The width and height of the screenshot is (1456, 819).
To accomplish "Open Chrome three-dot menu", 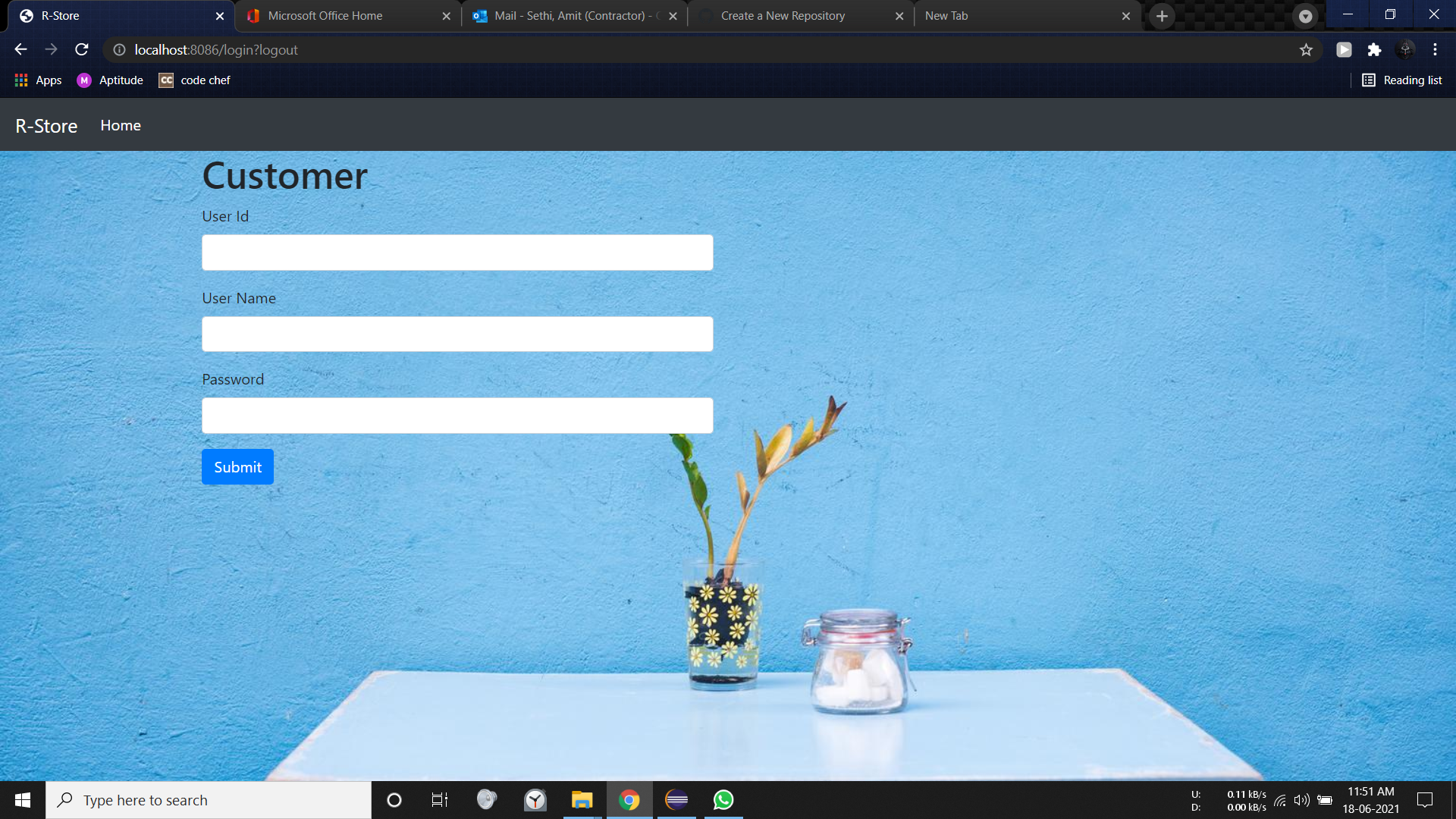I will (1435, 49).
